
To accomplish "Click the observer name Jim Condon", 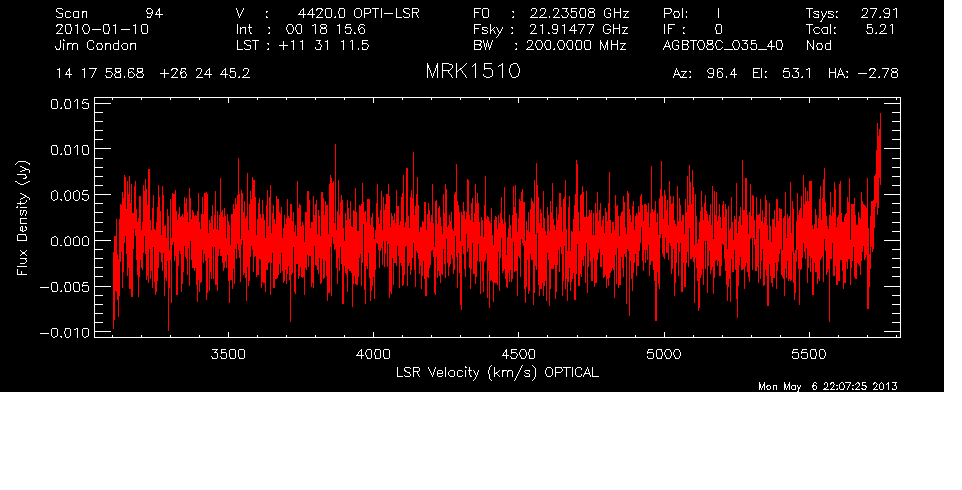I will pos(96,45).
